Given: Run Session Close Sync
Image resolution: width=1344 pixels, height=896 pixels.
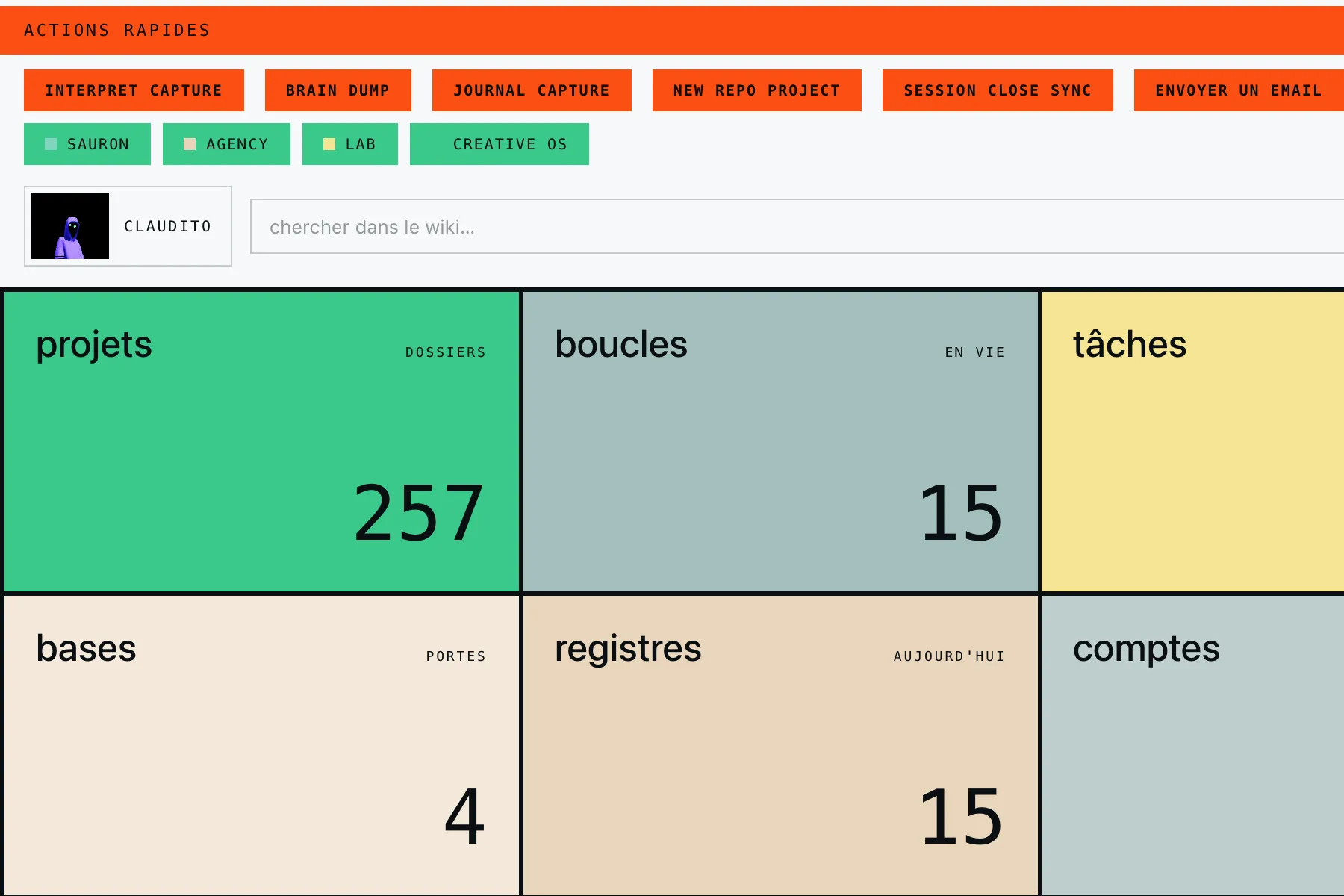Looking at the screenshot, I should pos(998,90).
